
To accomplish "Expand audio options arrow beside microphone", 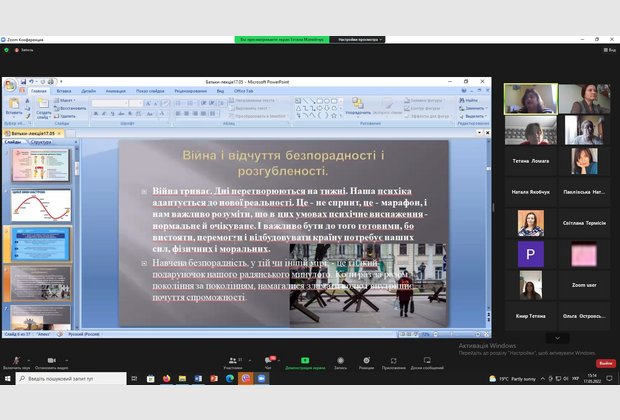I will click(x=28, y=356).
